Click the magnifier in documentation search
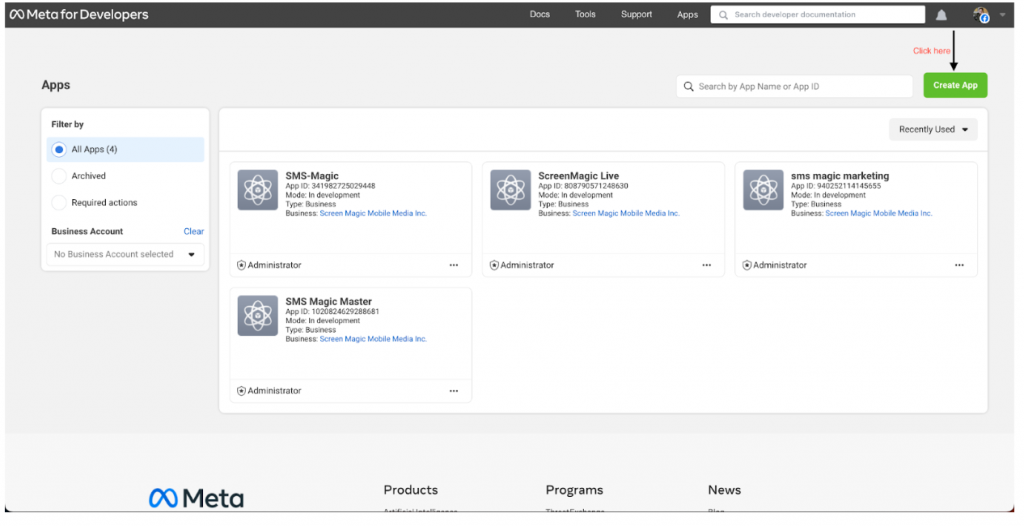 (x=723, y=14)
